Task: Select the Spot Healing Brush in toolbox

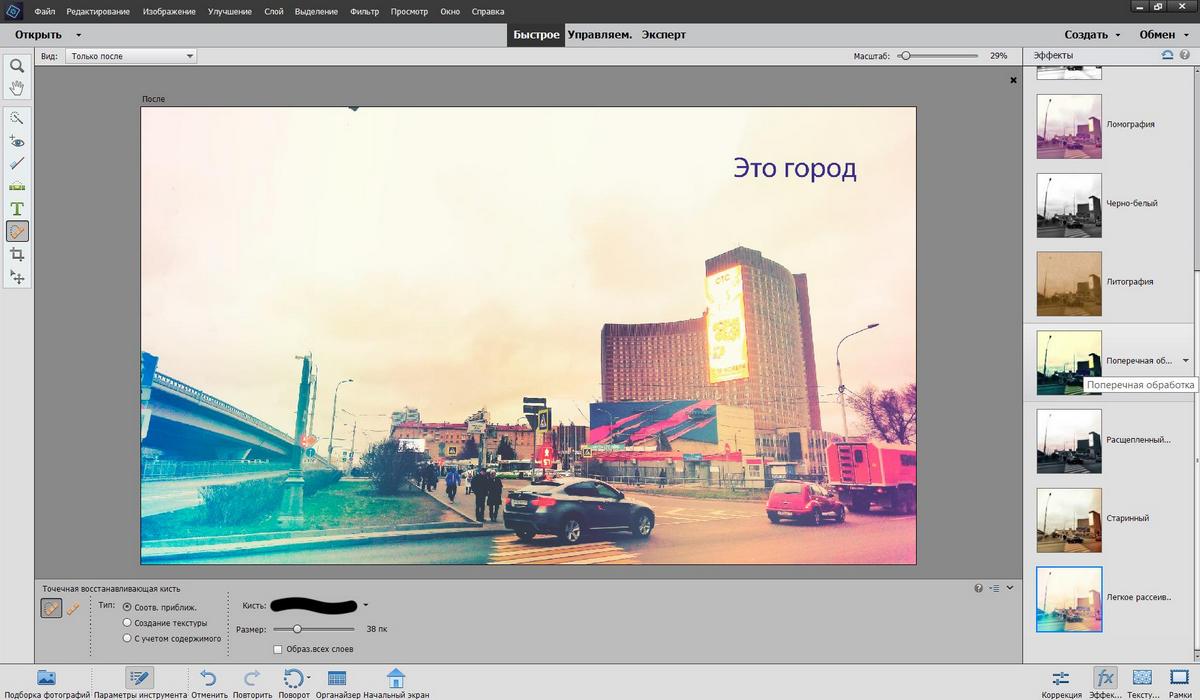Action: click(17, 232)
